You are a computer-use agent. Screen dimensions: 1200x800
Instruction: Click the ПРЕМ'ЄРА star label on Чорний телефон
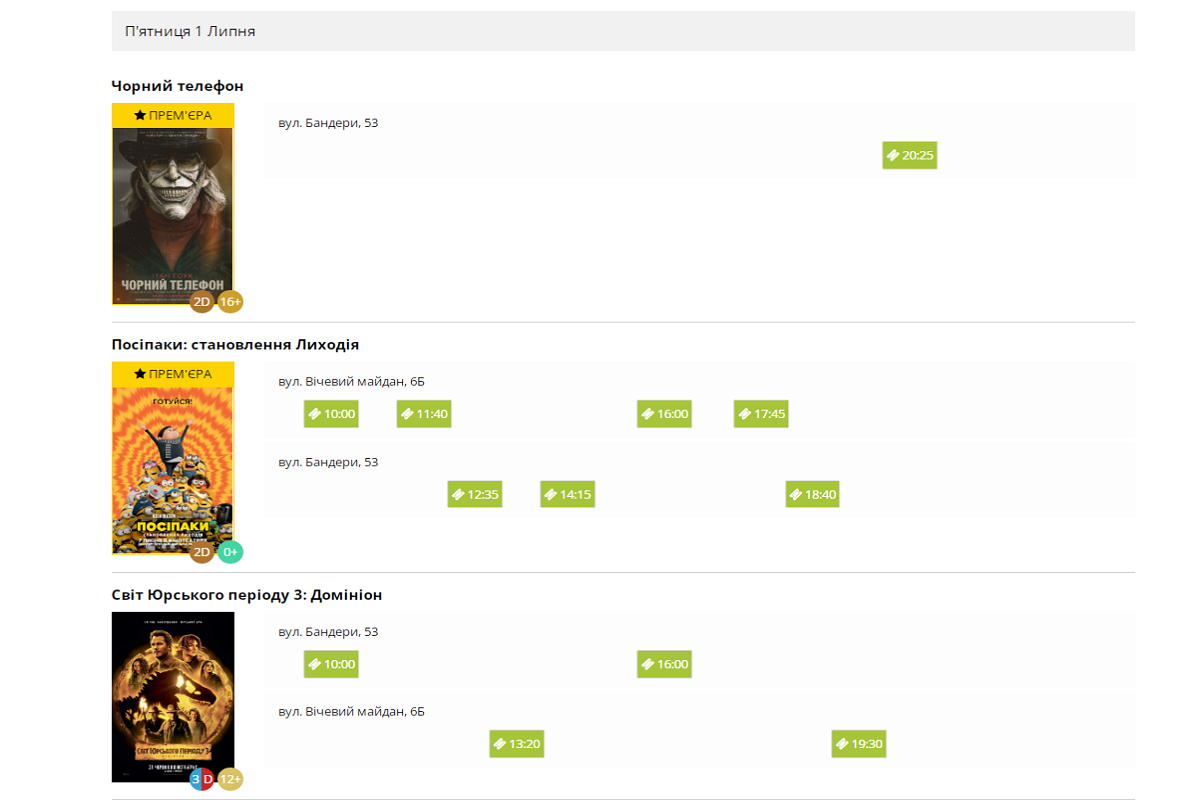173,115
